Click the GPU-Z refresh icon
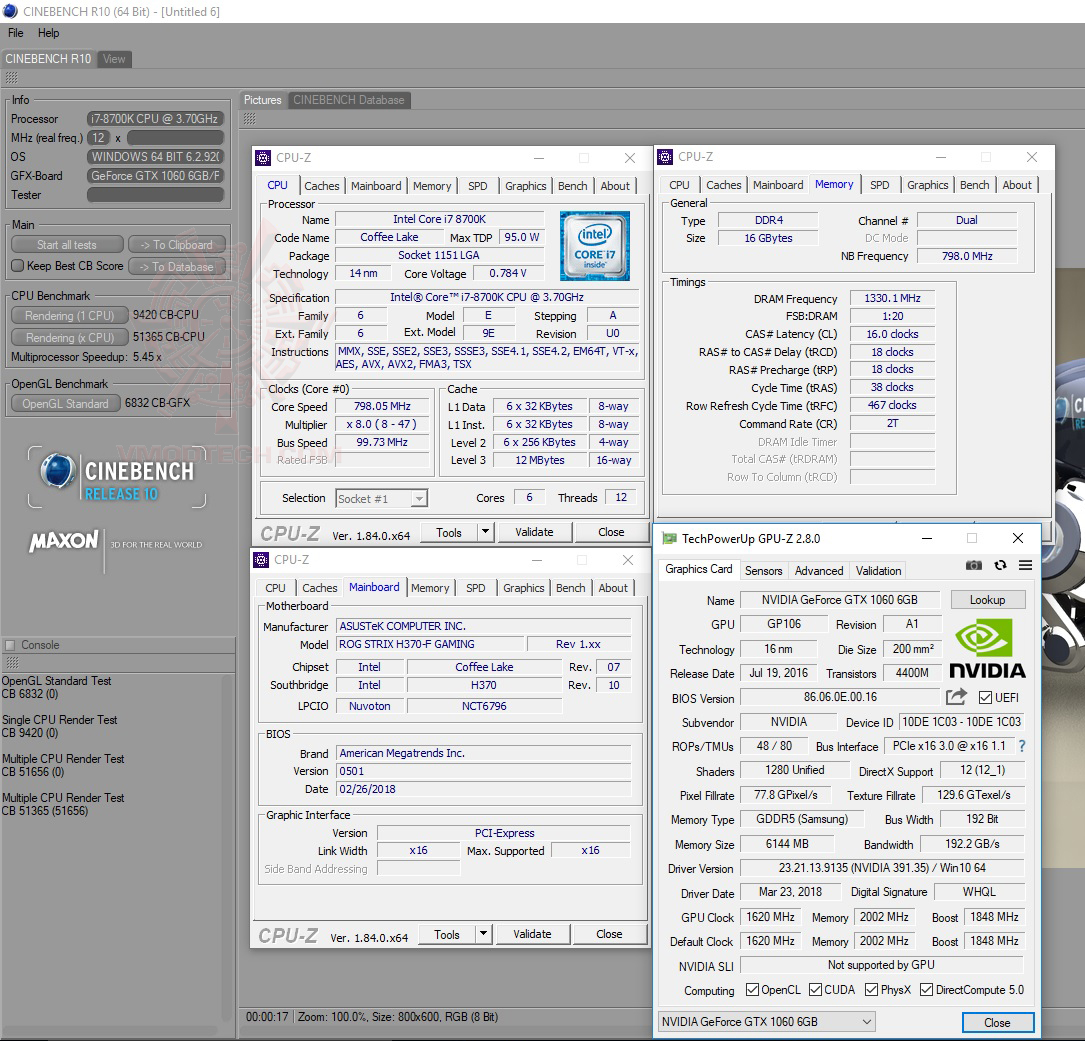The height and width of the screenshot is (1041, 1085). (x=1000, y=565)
